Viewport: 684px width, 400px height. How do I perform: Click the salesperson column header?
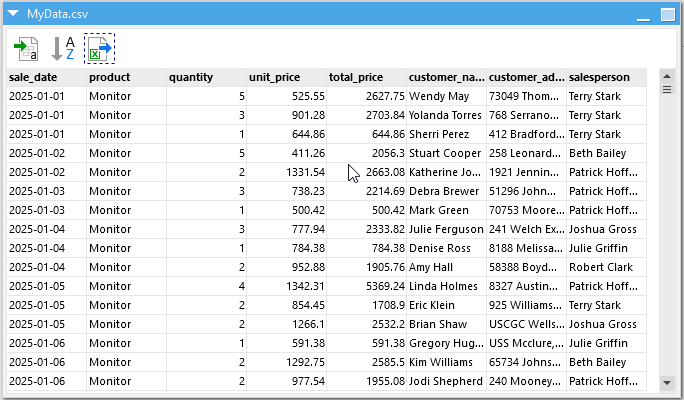click(606, 77)
